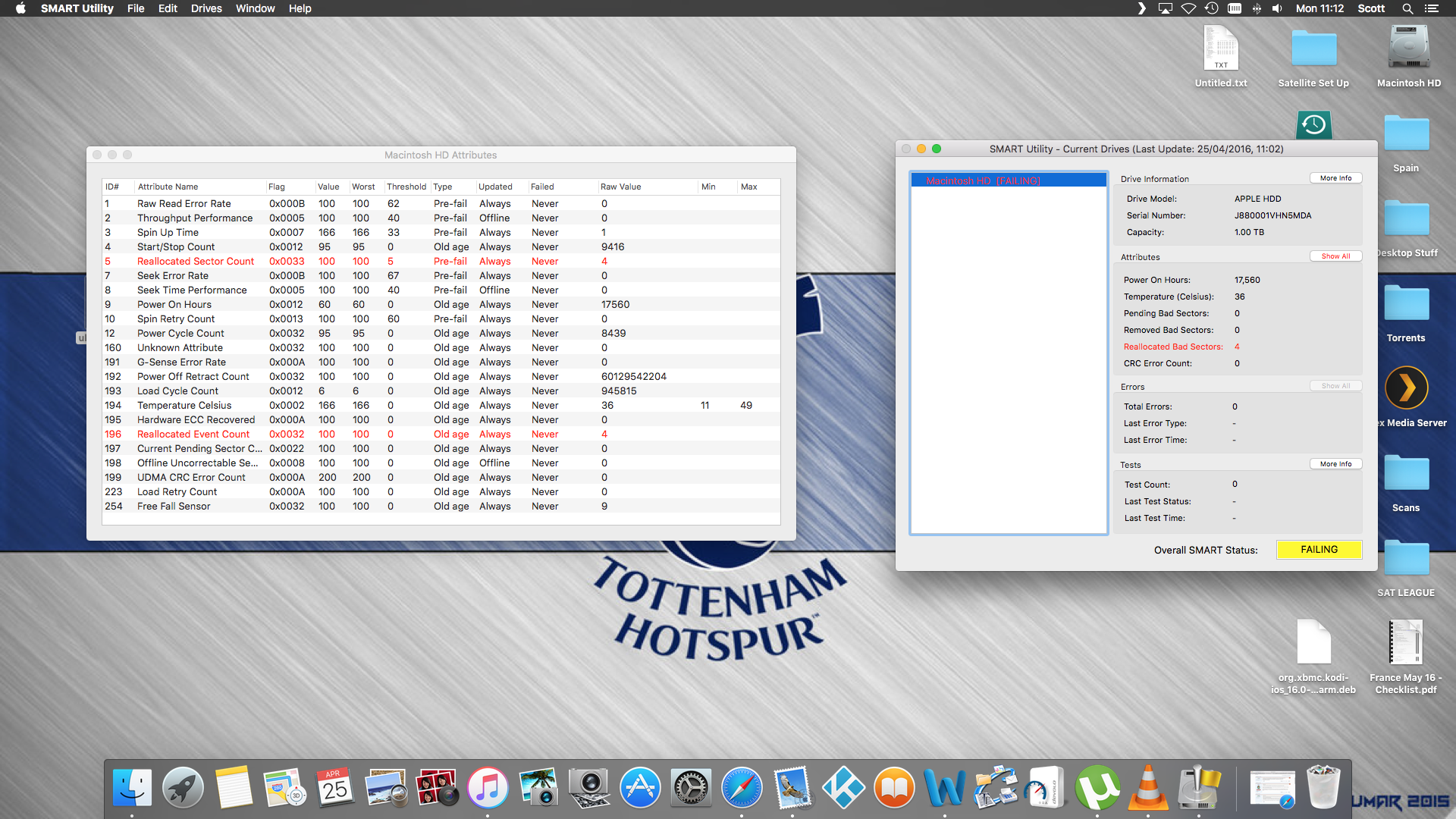Open the SMART Utility application menu
Viewport: 1456px width, 819px height.
pyautogui.click(x=77, y=8)
